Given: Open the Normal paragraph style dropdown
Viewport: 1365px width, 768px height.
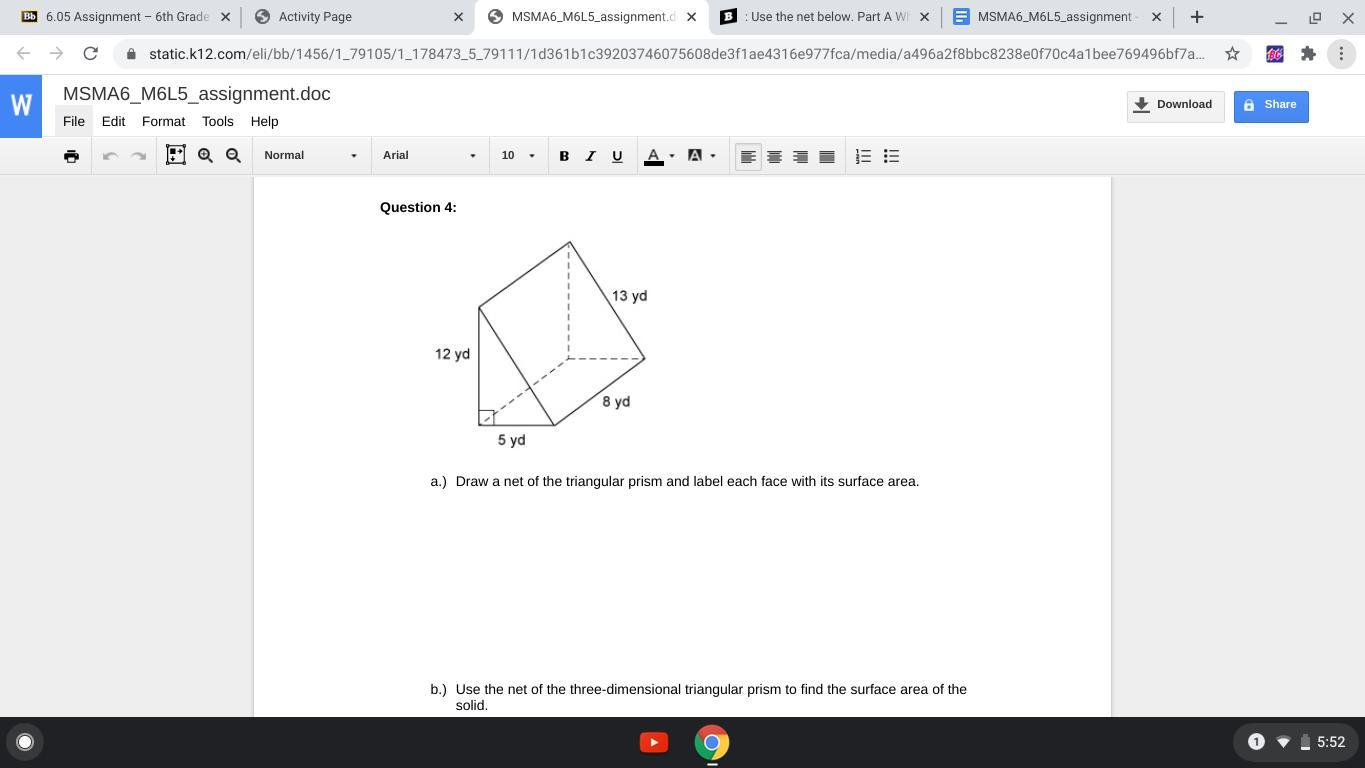Looking at the screenshot, I should [310, 155].
